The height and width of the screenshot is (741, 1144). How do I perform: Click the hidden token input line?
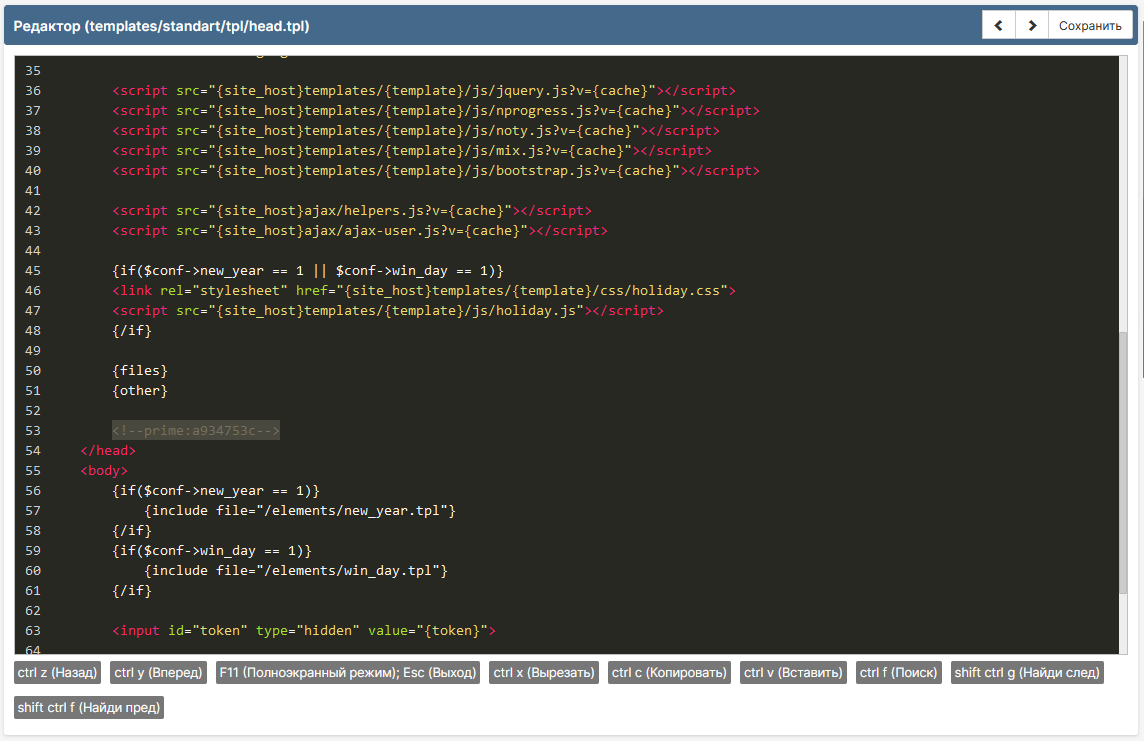(304, 630)
